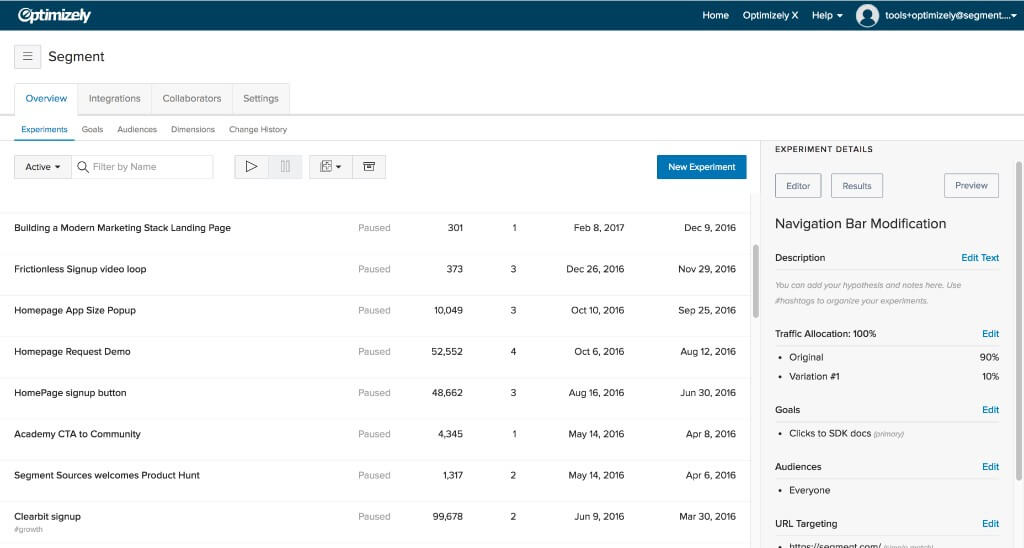Click Clicks to SDK docs goal

pyautogui.click(x=829, y=434)
